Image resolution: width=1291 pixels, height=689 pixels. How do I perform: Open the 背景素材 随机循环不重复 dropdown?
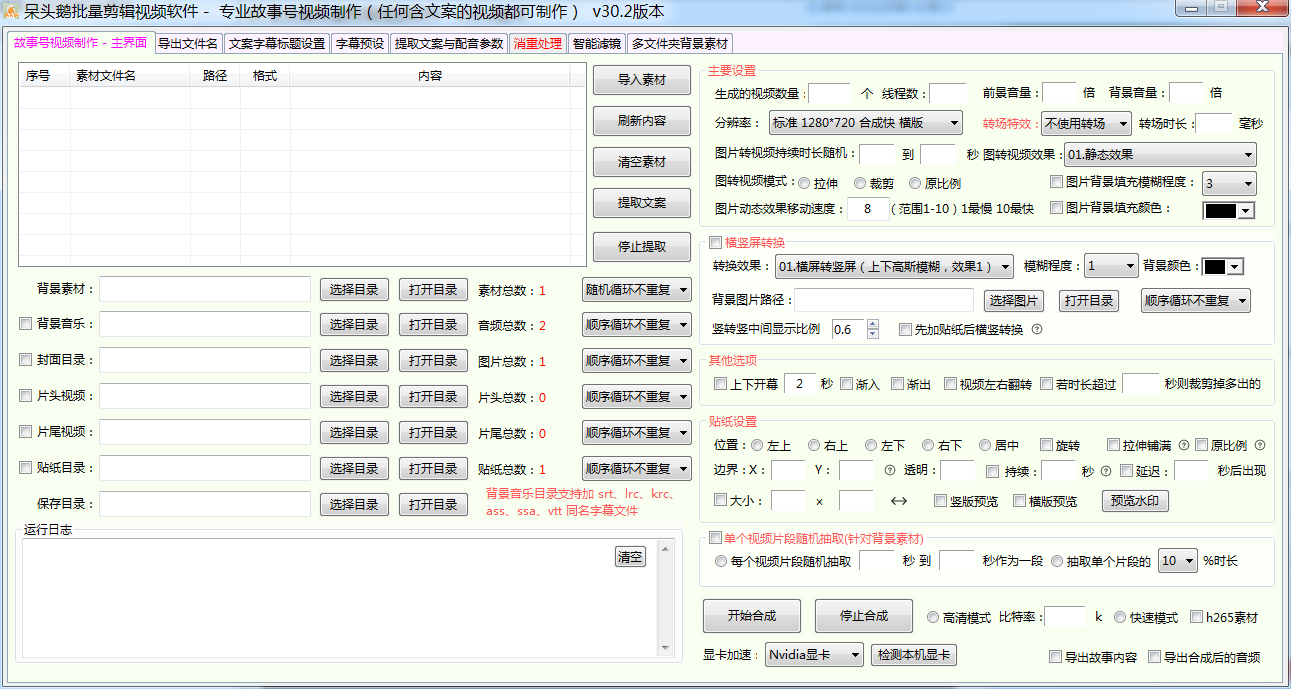point(637,290)
